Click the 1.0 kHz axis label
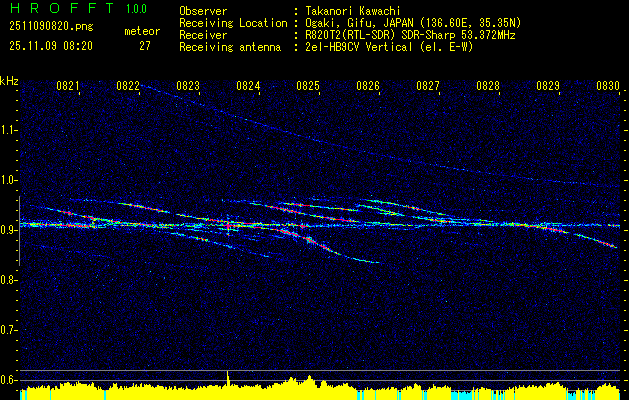629x400 pixels. [9, 180]
